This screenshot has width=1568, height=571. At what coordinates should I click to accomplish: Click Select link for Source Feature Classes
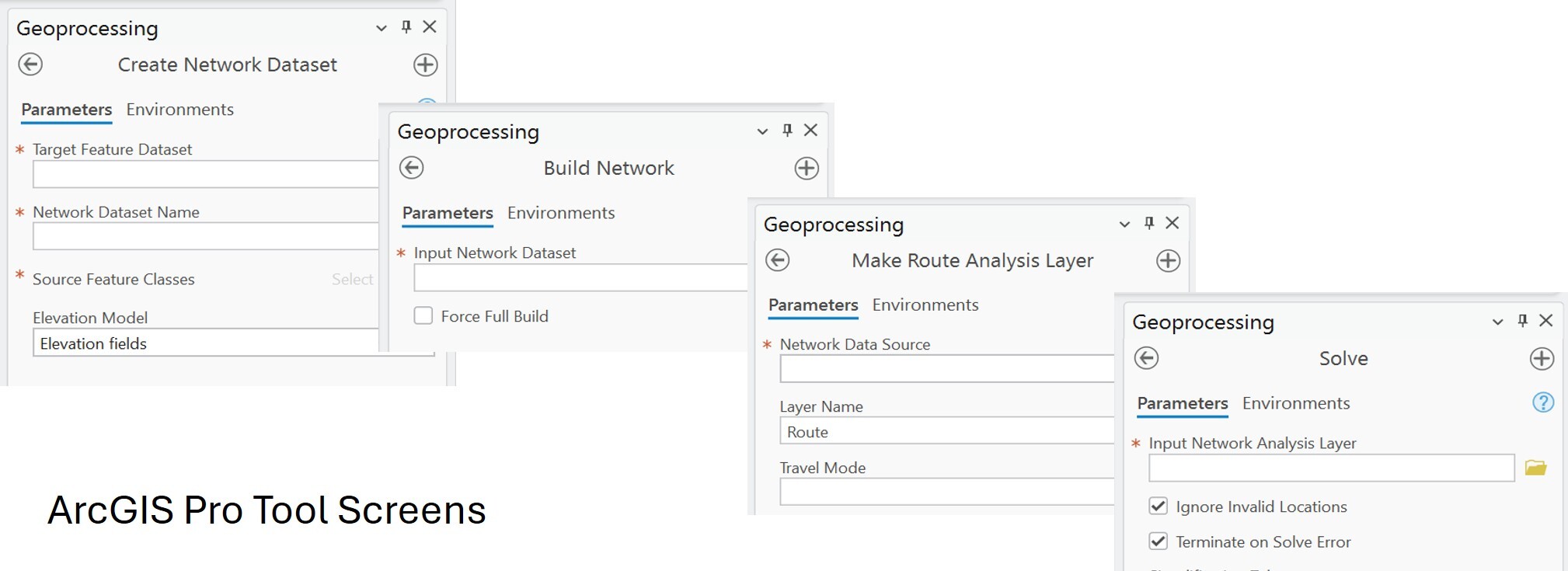point(352,279)
